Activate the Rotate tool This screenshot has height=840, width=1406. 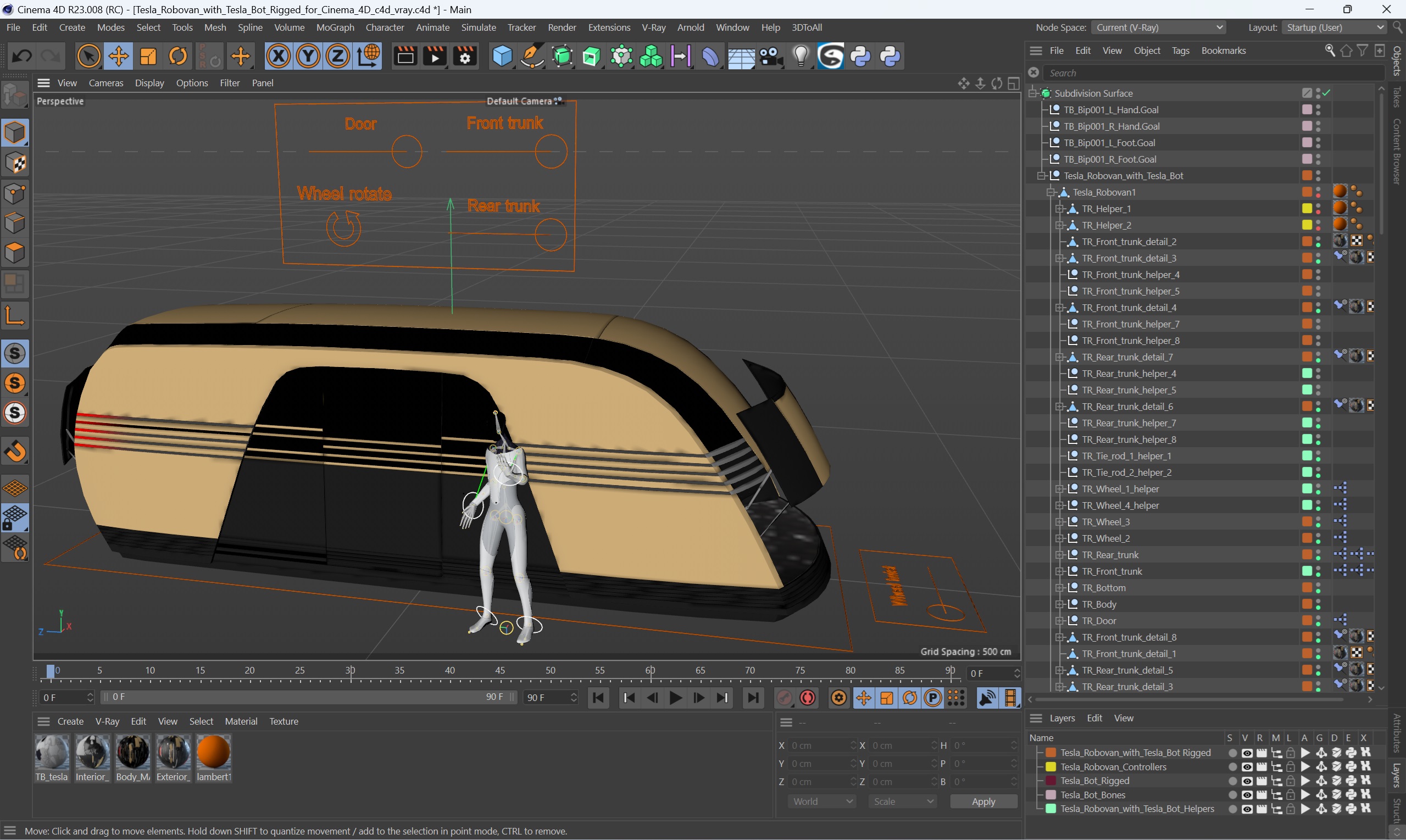pyautogui.click(x=177, y=56)
